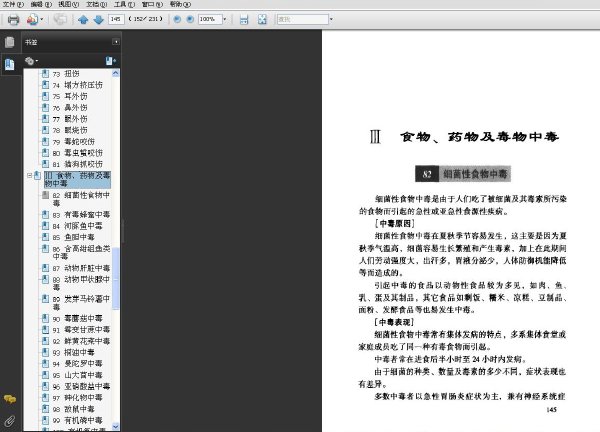Open the zoom level dropdown arrow
This screenshot has height=432, width=600.
(225, 19)
